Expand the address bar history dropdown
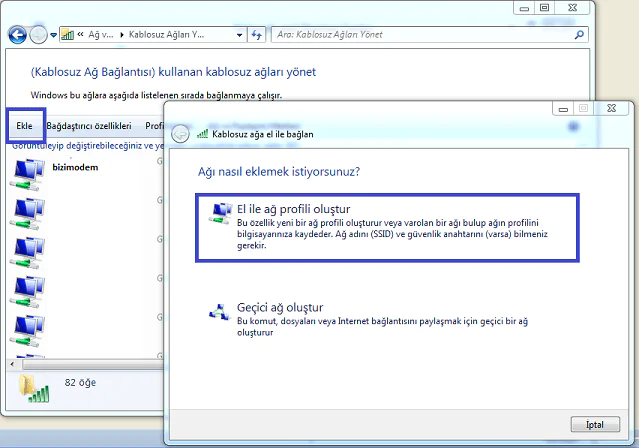 238,35
